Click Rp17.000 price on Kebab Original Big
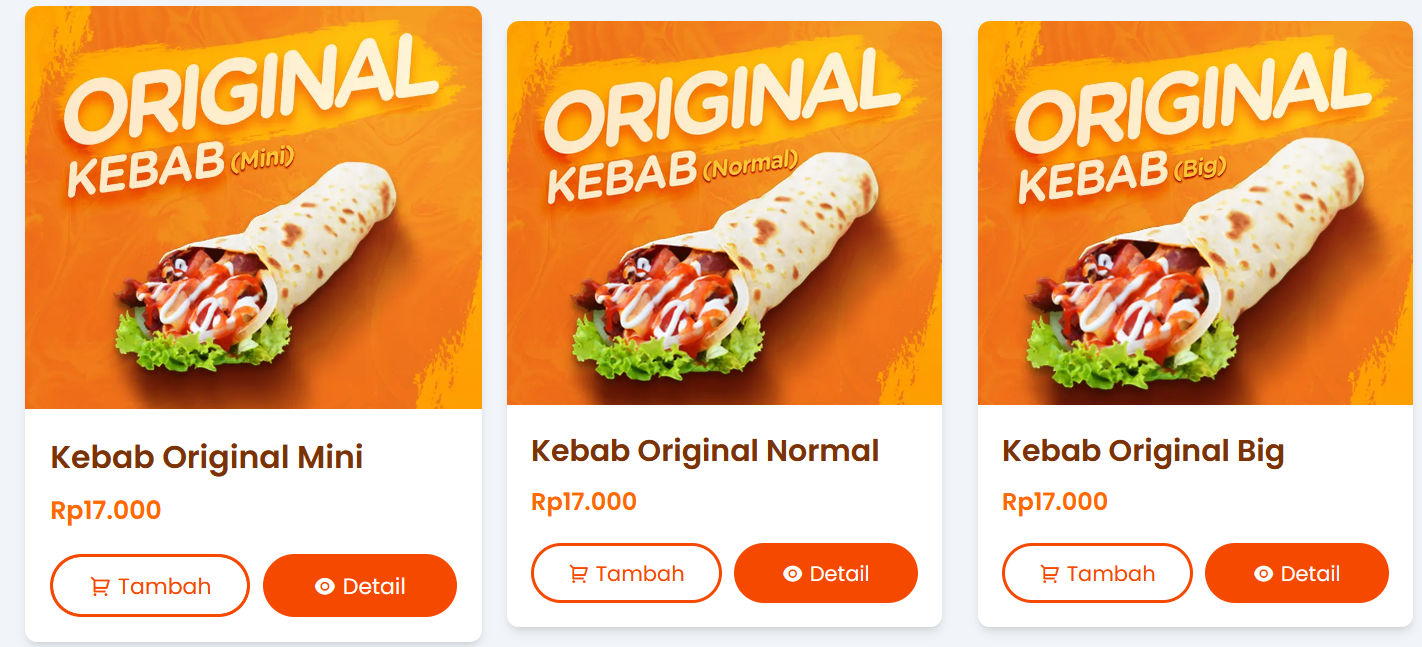The width and height of the screenshot is (1422, 647). pyautogui.click(x=1055, y=501)
